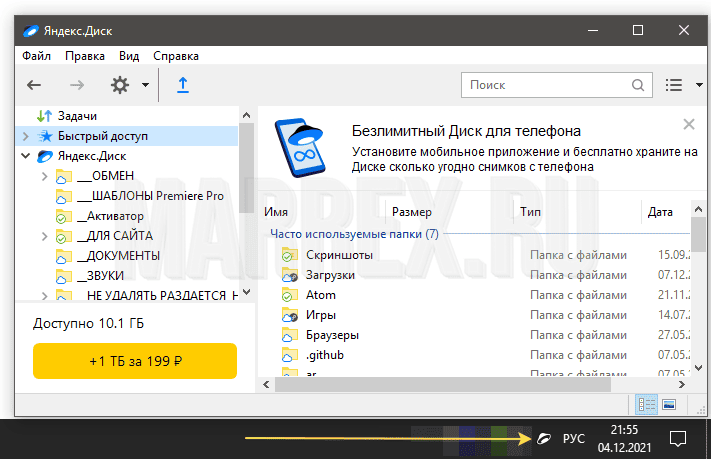
Task: Select Задачи in the sidebar tree
Action: click(77, 116)
